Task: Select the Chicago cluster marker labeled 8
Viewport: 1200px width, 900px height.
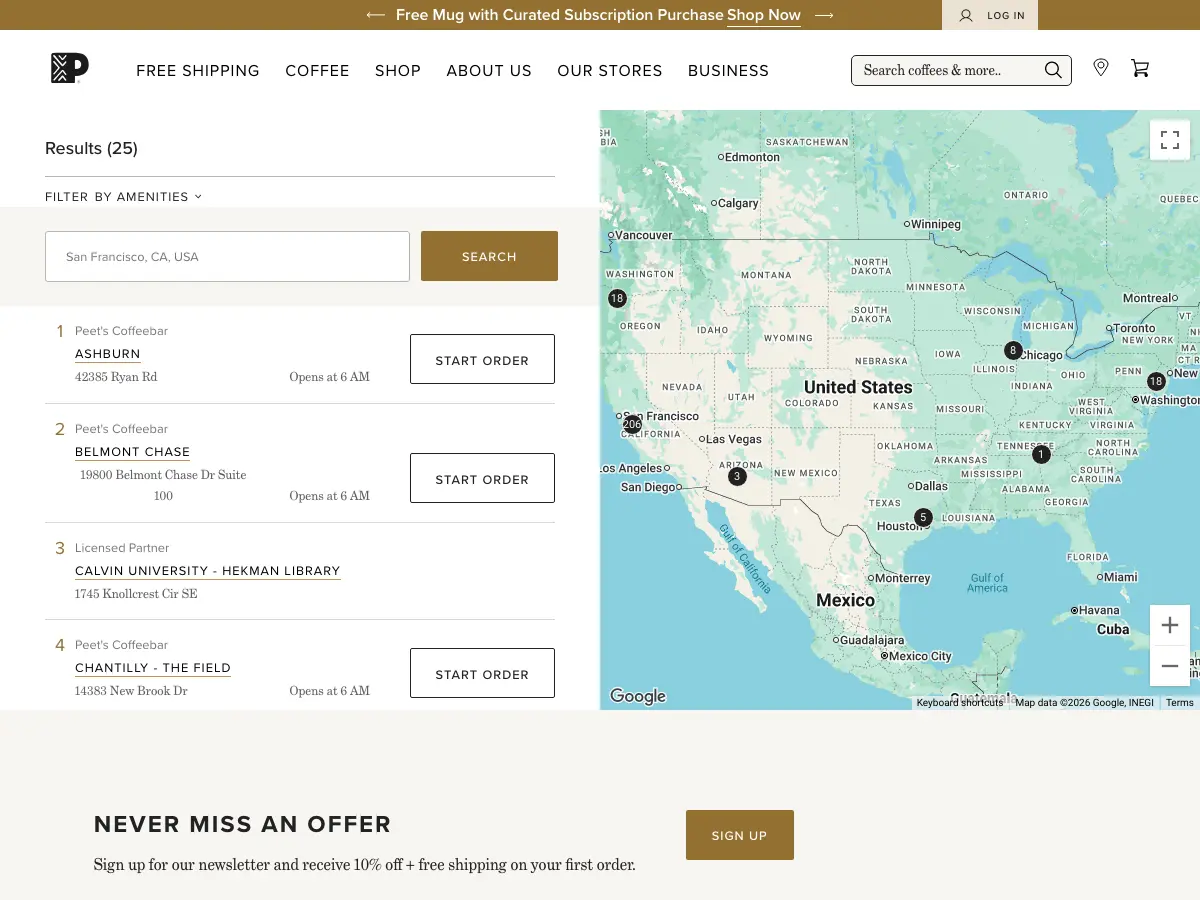Action: pos(1013,350)
